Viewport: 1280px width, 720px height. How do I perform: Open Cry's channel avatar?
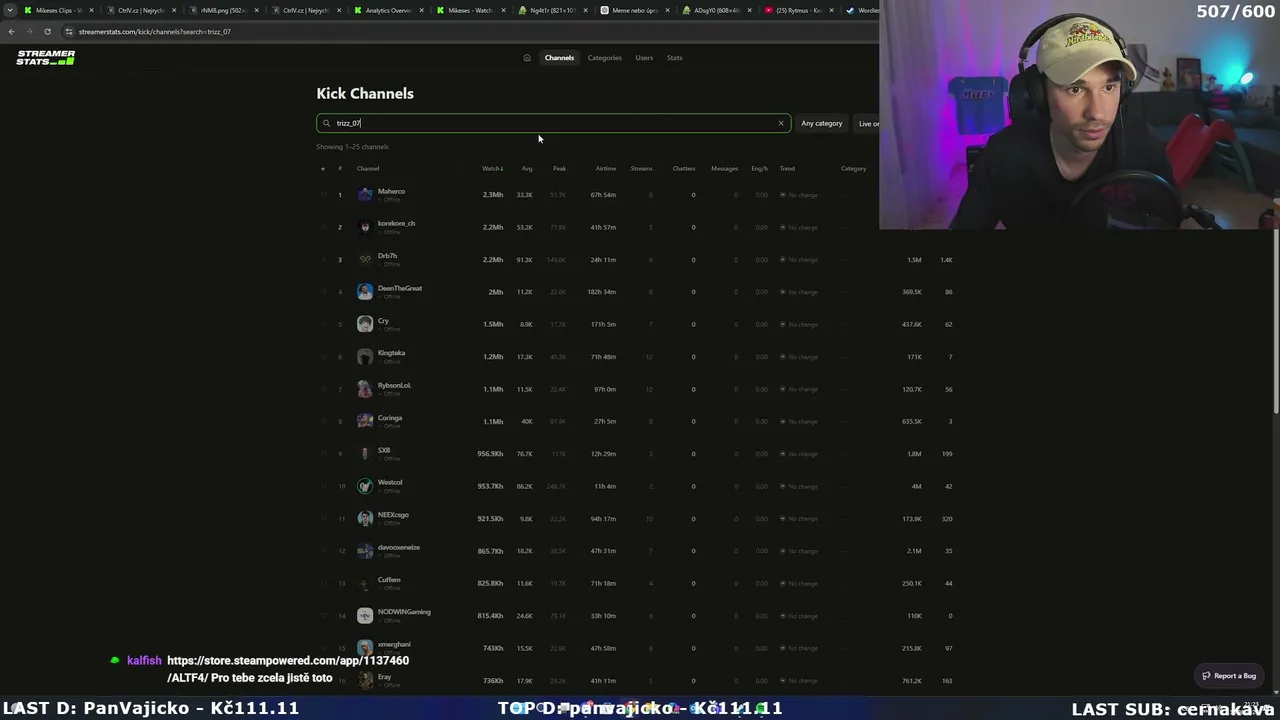click(x=365, y=324)
